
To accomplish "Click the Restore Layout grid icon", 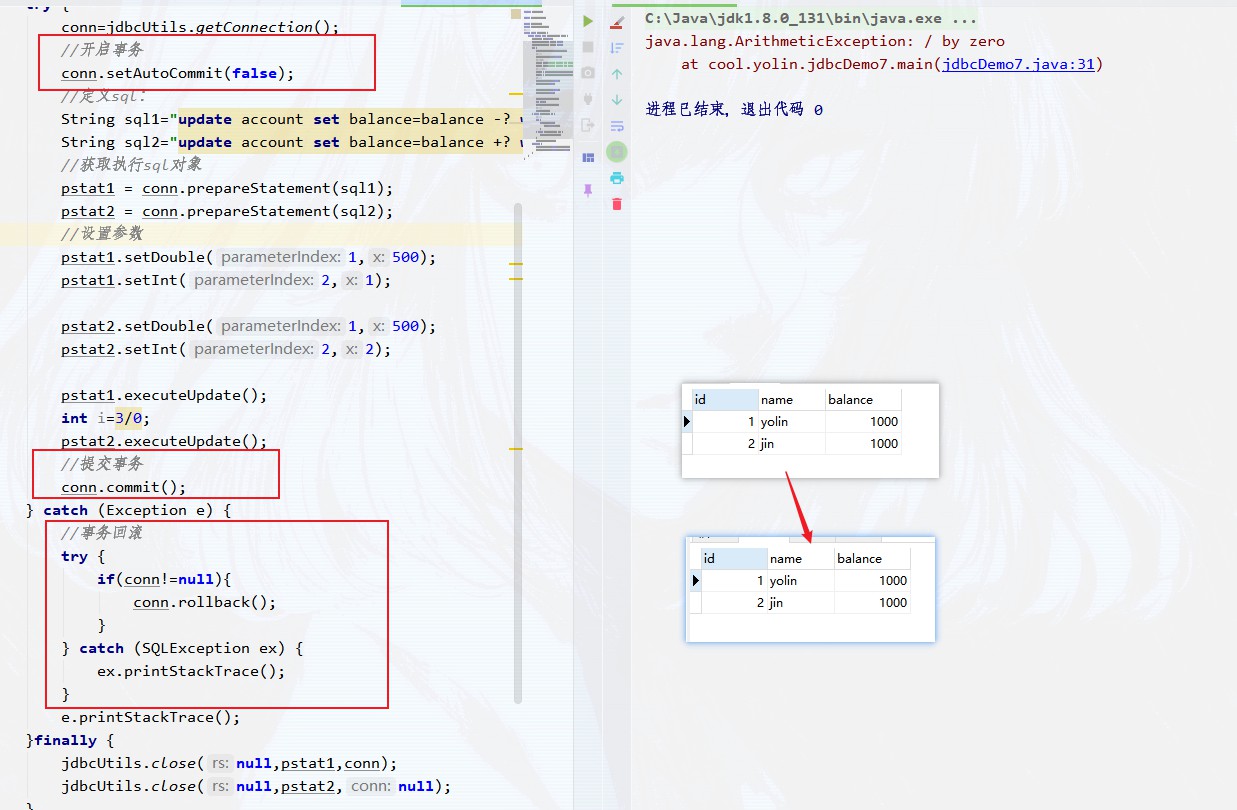I will (x=588, y=157).
